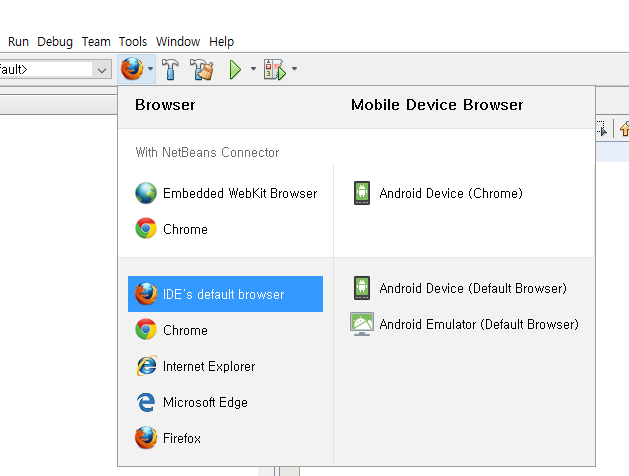Open the Debug menu
The image size is (629, 476).
tap(55, 41)
